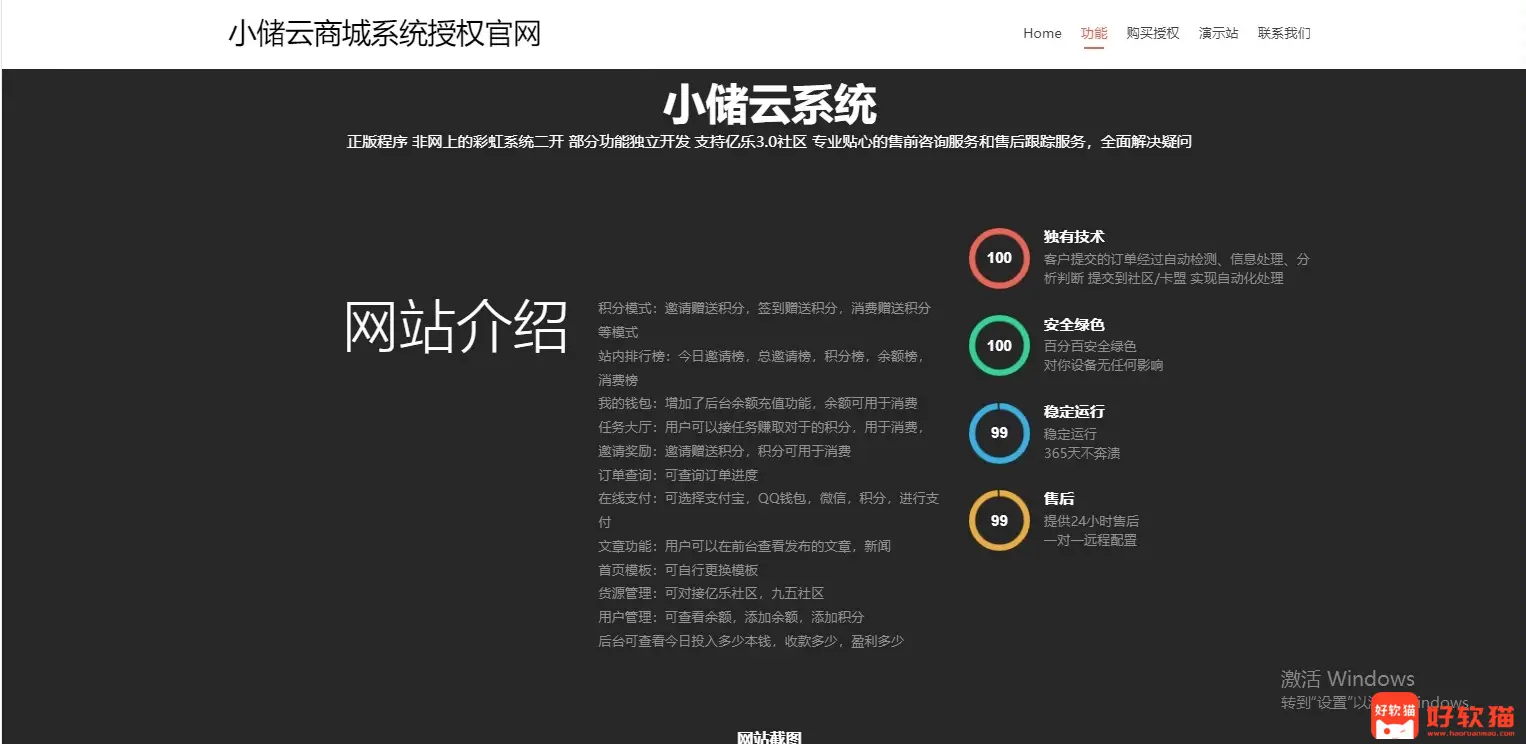Click the blue 99 circle for 稳定运行
Viewport: 1526px width, 744px height.
pyautogui.click(x=999, y=433)
